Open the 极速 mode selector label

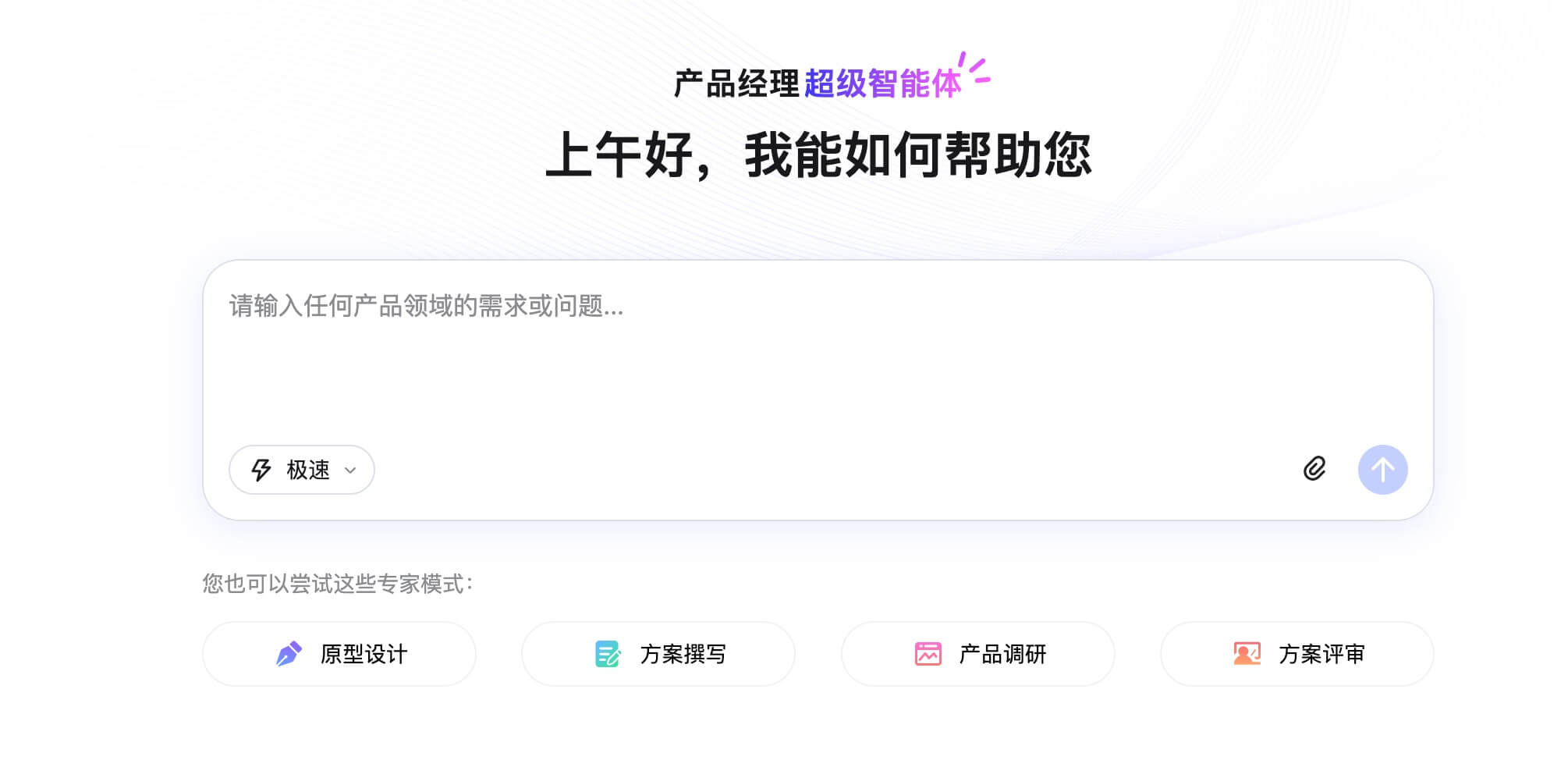click(x=308, y=470)
